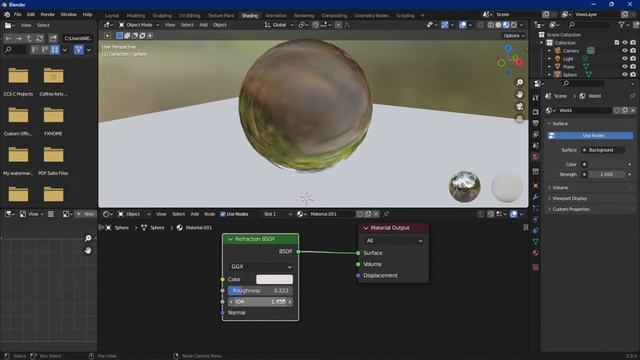Hide Camera in outliner viewport
Screen dimensions: 640x360
[x=624, y=51]
